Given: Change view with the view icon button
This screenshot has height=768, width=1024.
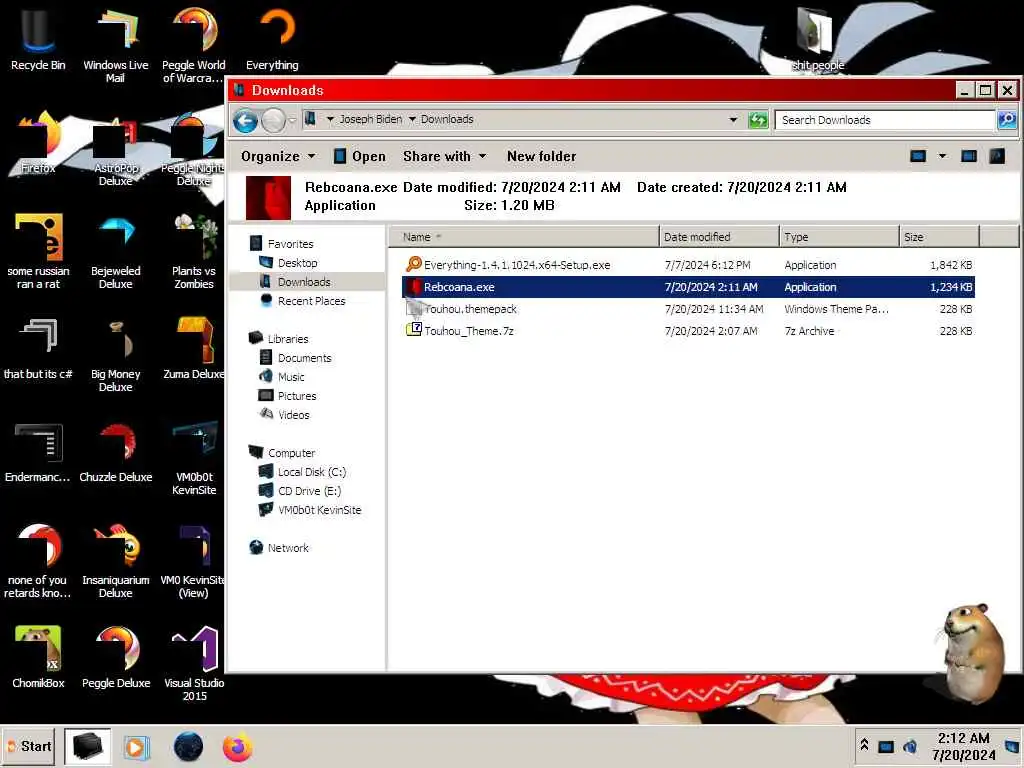Looking at the screenshot, I should [918, 156].
